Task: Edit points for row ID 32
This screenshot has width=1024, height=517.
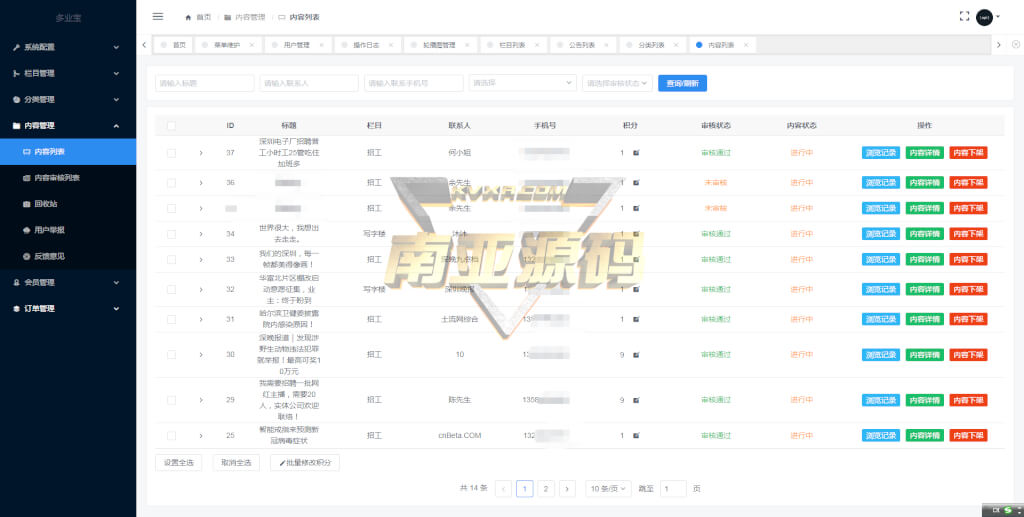Action: (x=636, y=289)
